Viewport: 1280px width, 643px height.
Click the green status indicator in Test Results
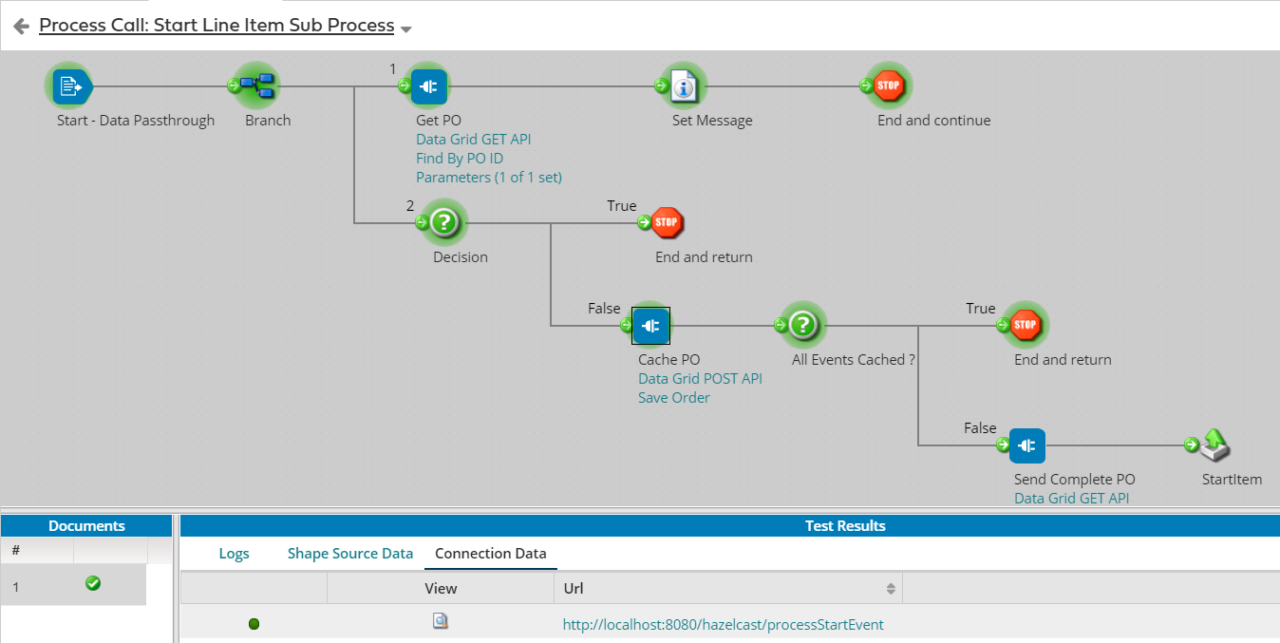tap(254, 622)
